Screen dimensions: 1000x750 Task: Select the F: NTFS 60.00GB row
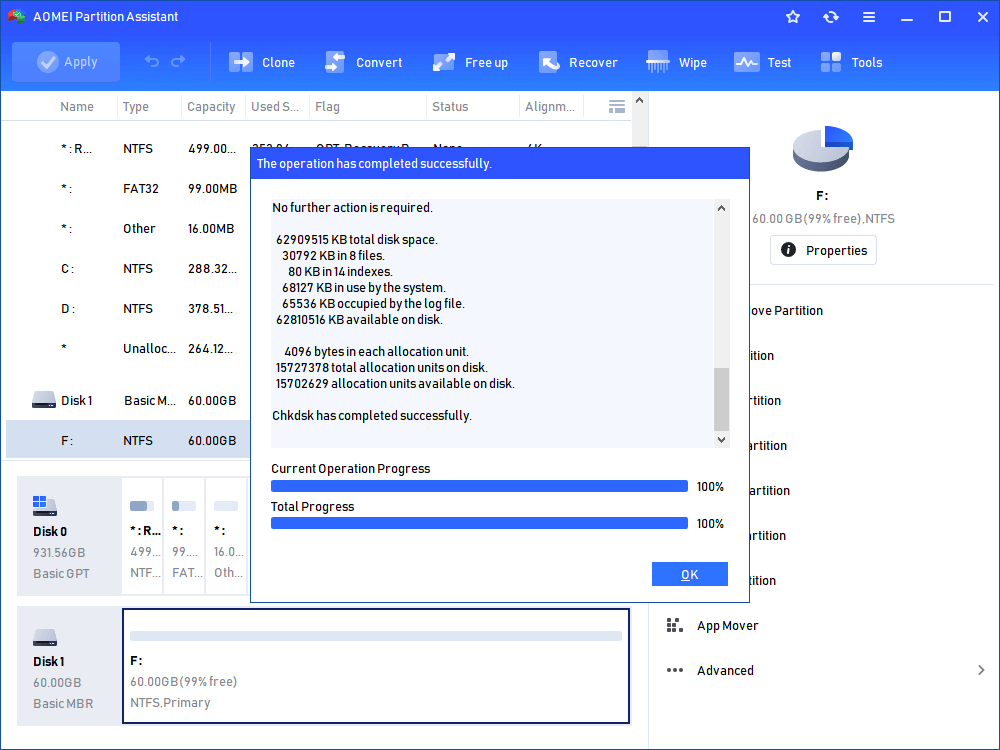128,440
